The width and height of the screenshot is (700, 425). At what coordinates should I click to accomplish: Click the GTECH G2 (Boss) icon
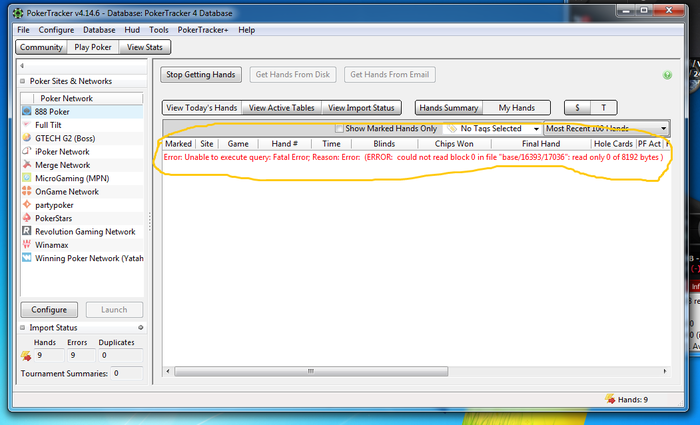click(x=27, y=138)
